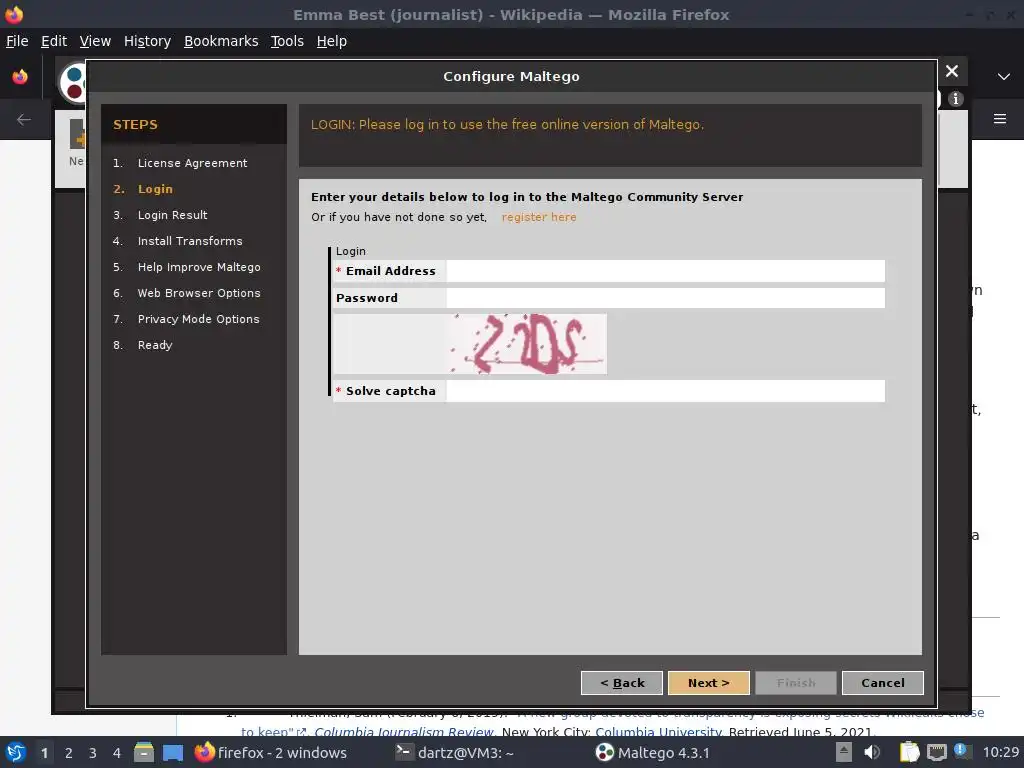The height and width of the screenshot is (768, 1024).
Task: Click the Next button
Action: click(709, 682)
